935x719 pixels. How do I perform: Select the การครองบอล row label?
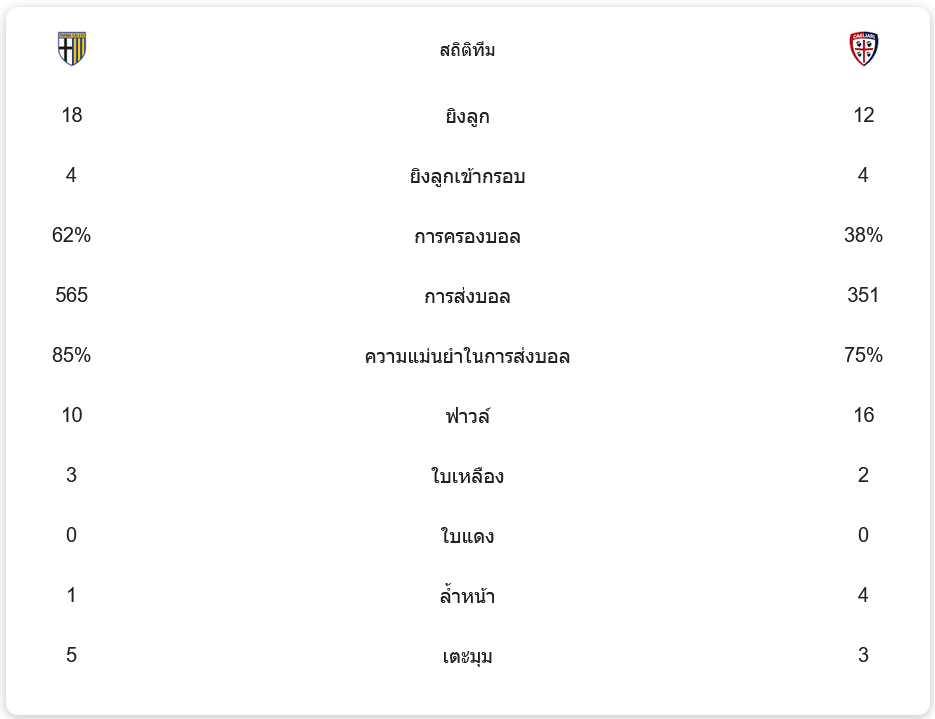click(468, 236)
